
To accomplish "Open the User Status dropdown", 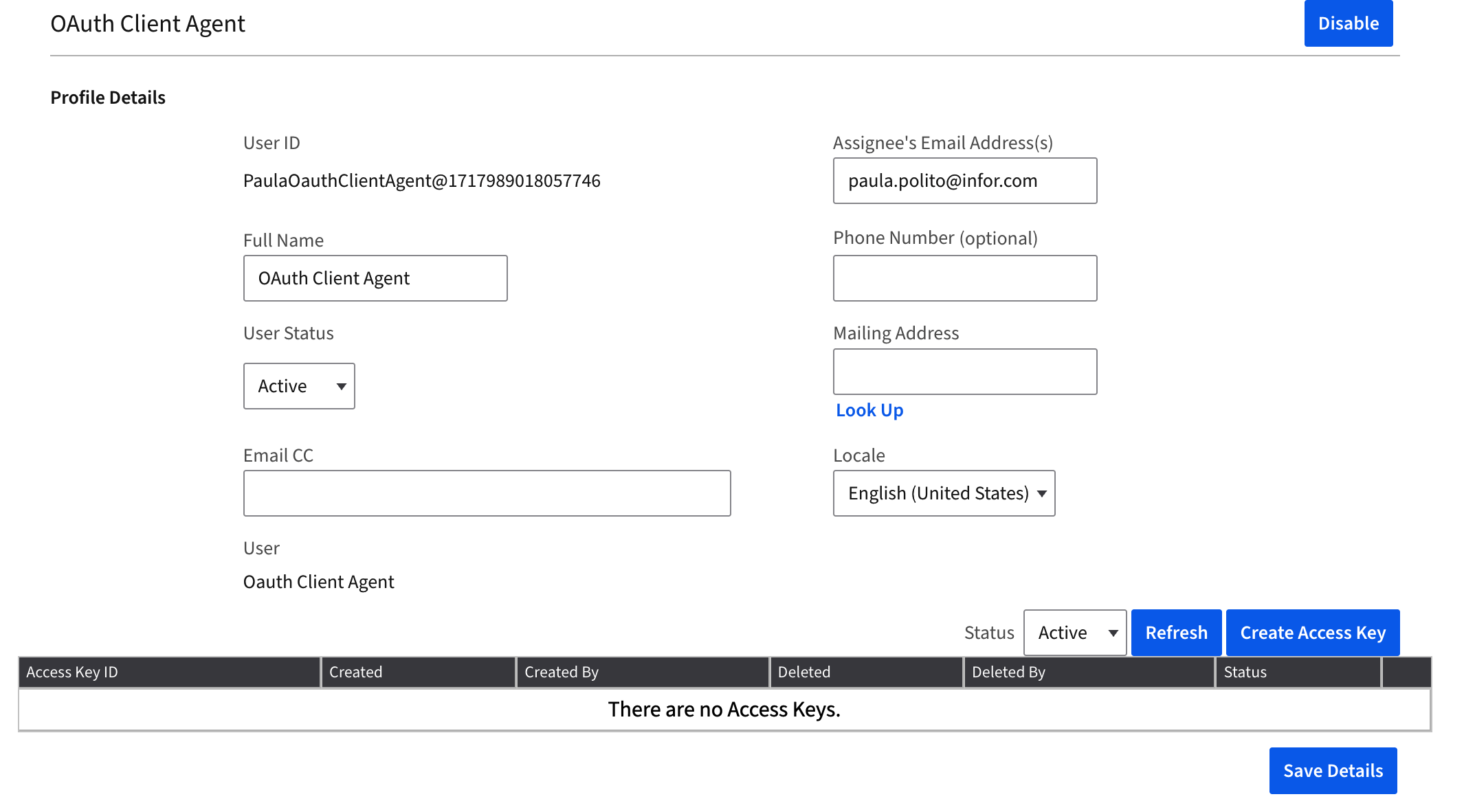I will click(x=298, y=386).
